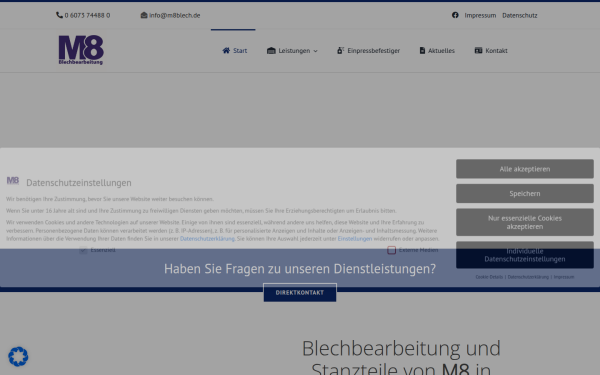Click 'Blechbearbeitung und' headline text
600x375 pixels.
pos(401,348)
